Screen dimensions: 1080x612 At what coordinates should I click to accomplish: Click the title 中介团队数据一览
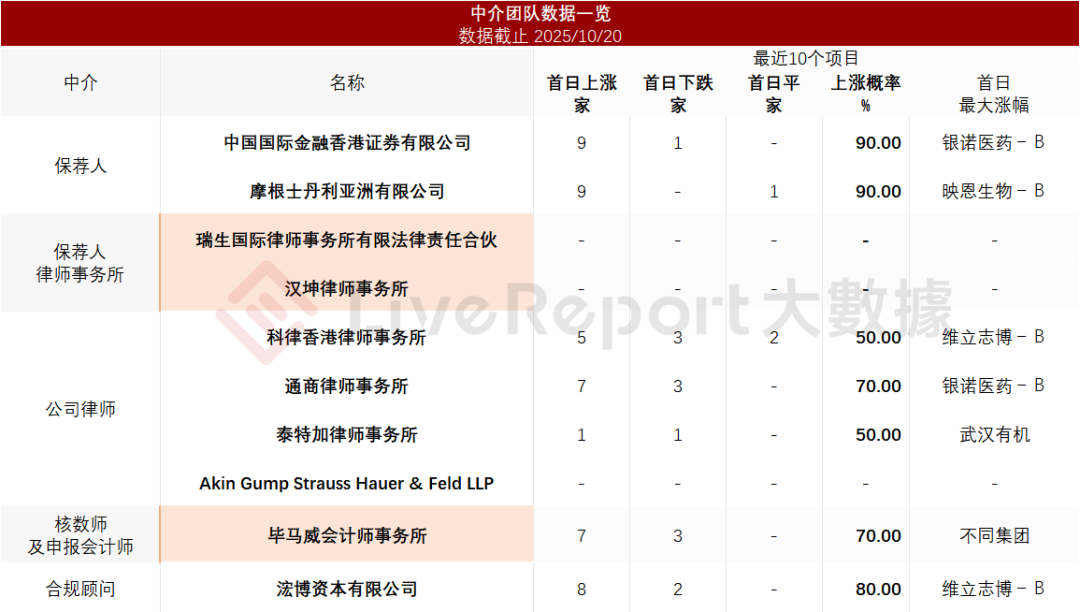(540, 13)
